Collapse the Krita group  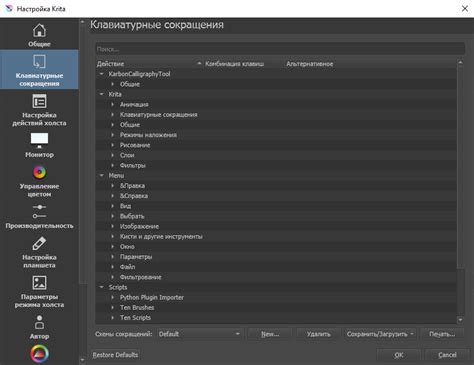(x=102, y=94)
